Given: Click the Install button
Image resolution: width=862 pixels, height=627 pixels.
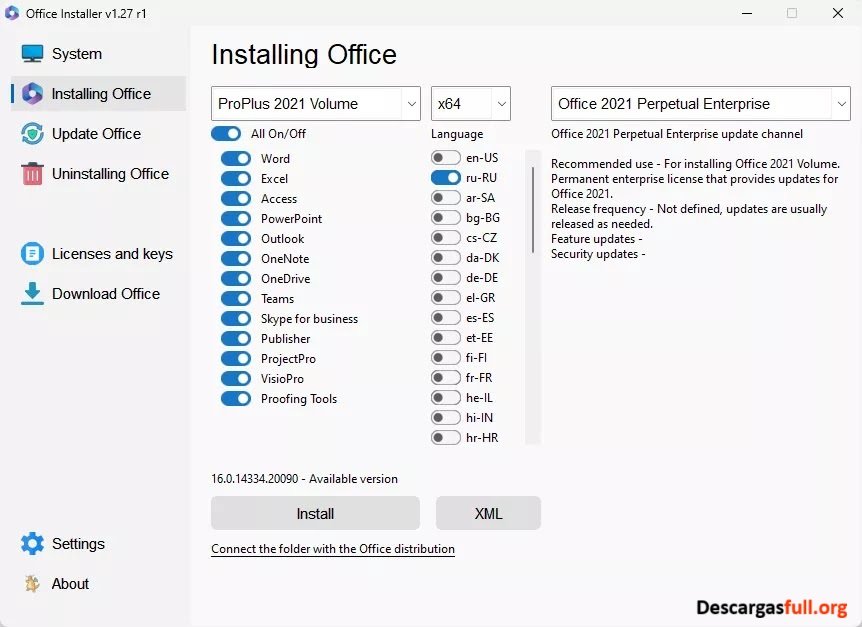Looking at the screenshot, I should click(314, 512).
